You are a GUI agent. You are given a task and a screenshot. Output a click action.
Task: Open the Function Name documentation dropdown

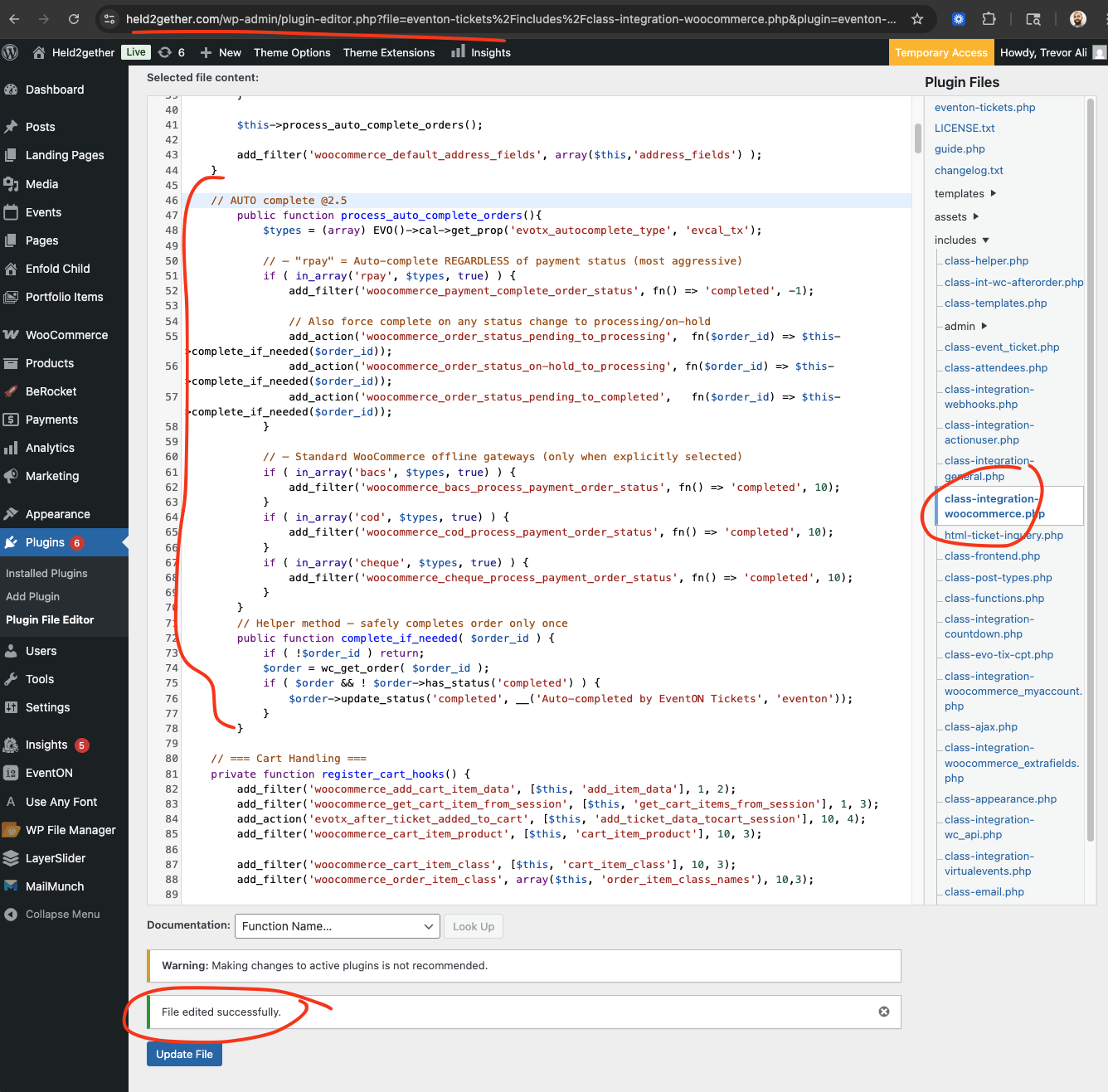(337, 926)
